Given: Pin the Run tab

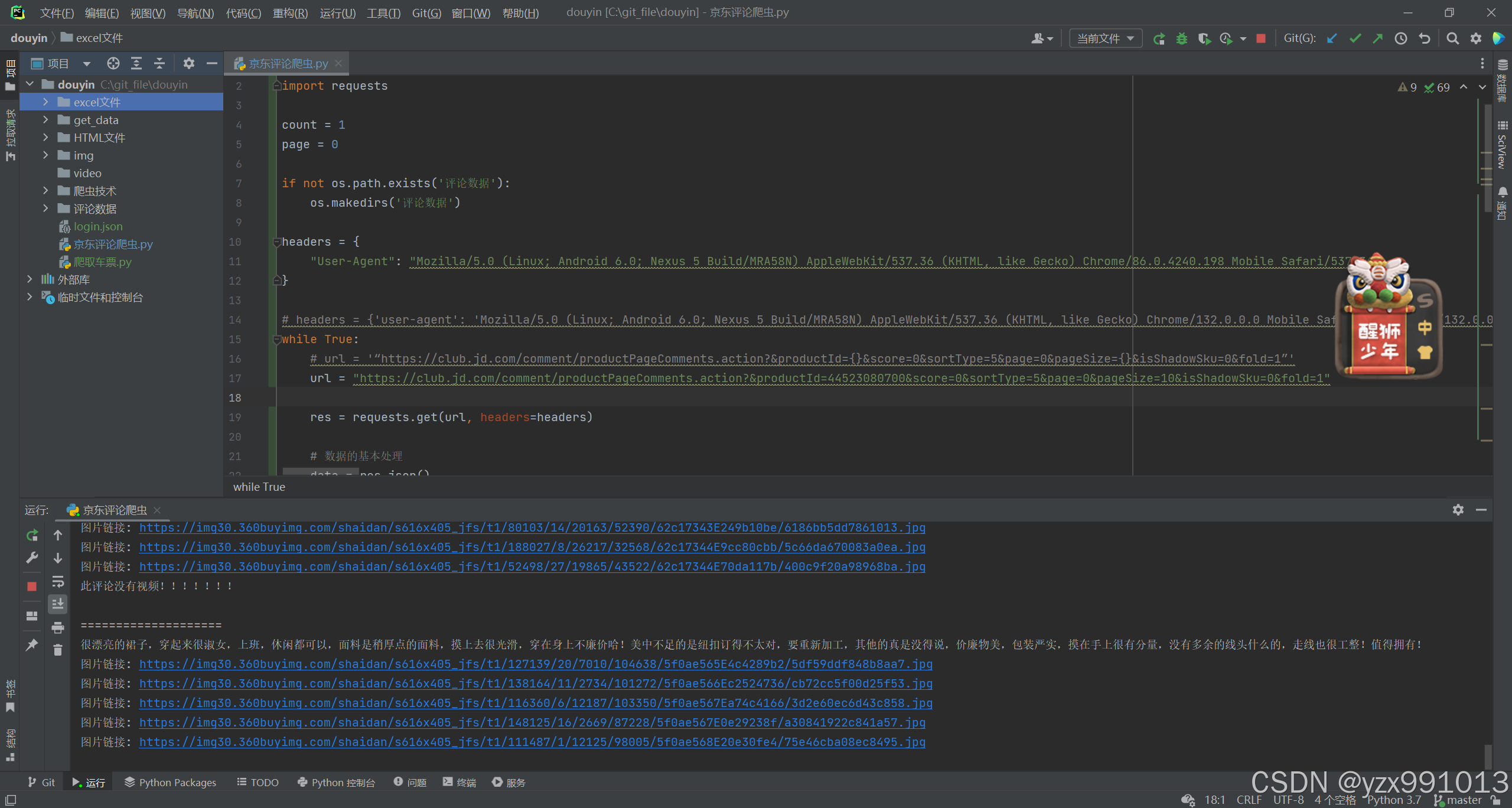Looking at the screenshot, I should coord(32,644).
